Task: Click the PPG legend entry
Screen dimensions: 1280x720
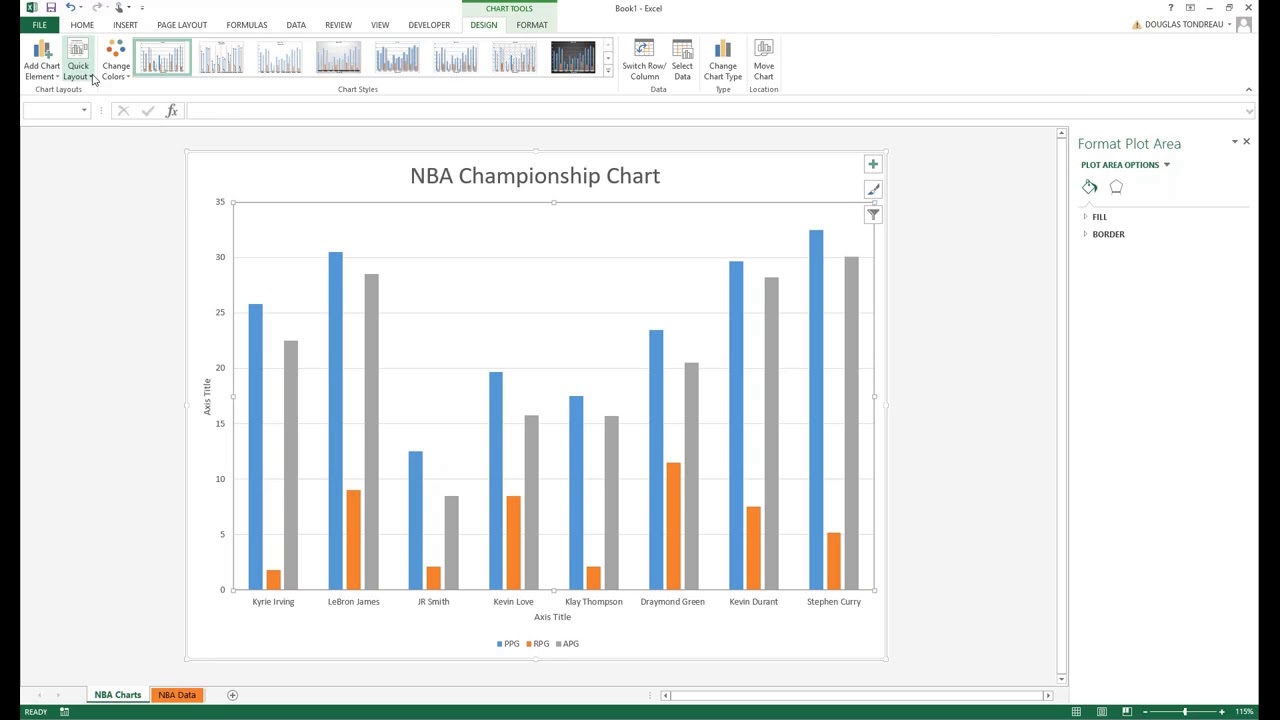Action: [x=508, y=644]
